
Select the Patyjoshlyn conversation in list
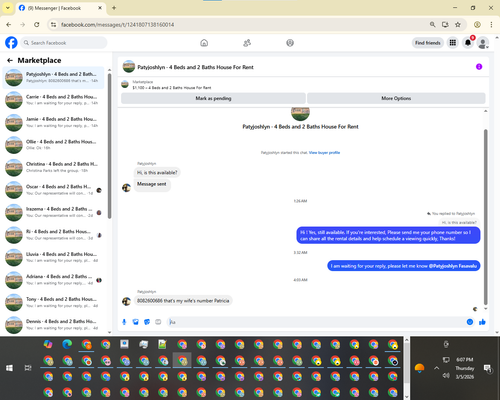pyautogui.click(x=54, y=77)
